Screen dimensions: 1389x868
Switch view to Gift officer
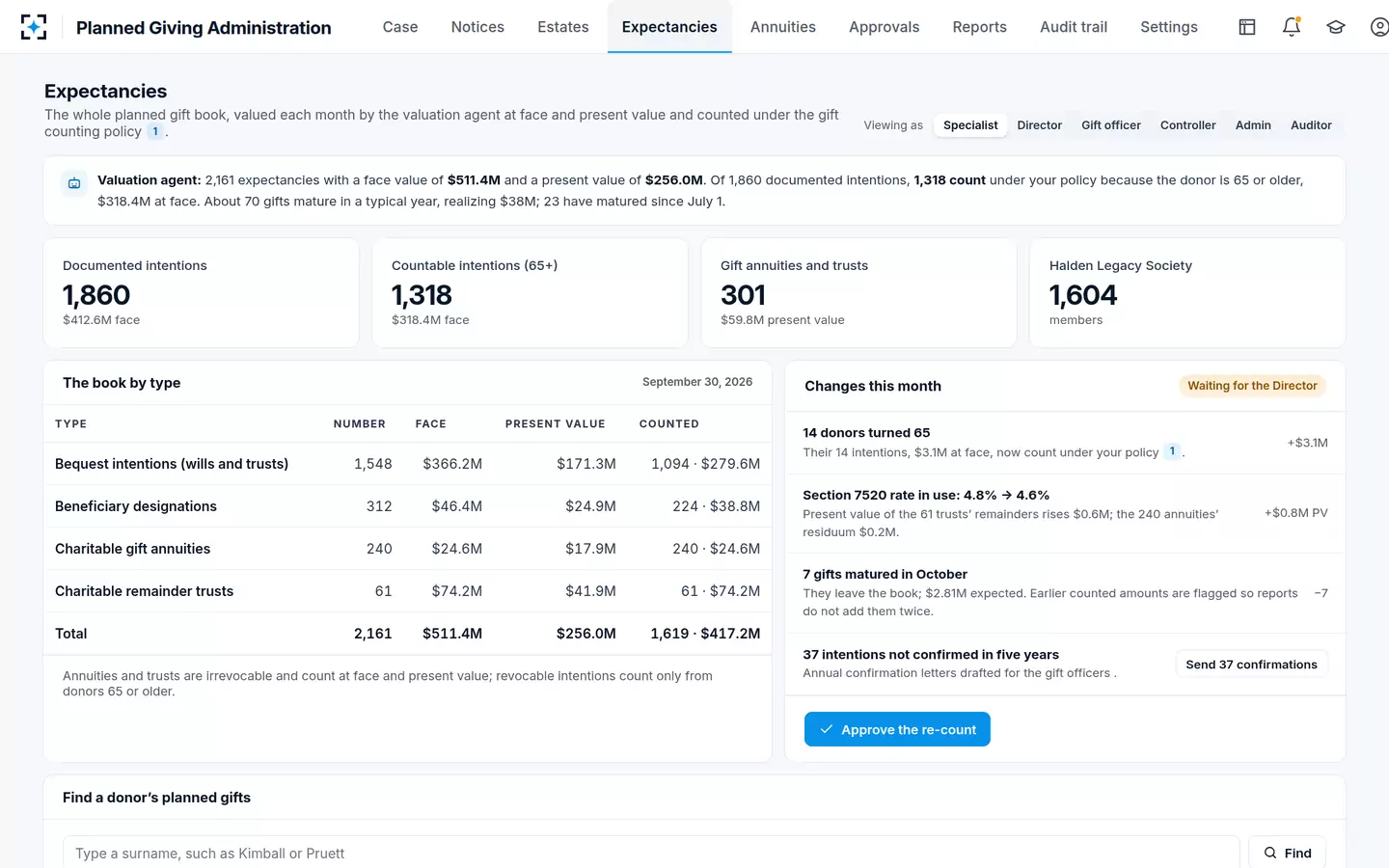[x=1110, y=125]
